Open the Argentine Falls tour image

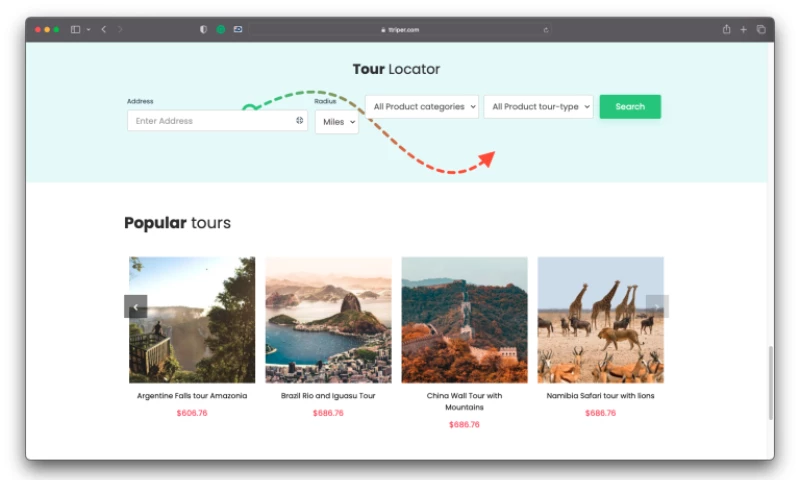pyautogui.click(x=192, y=320)
